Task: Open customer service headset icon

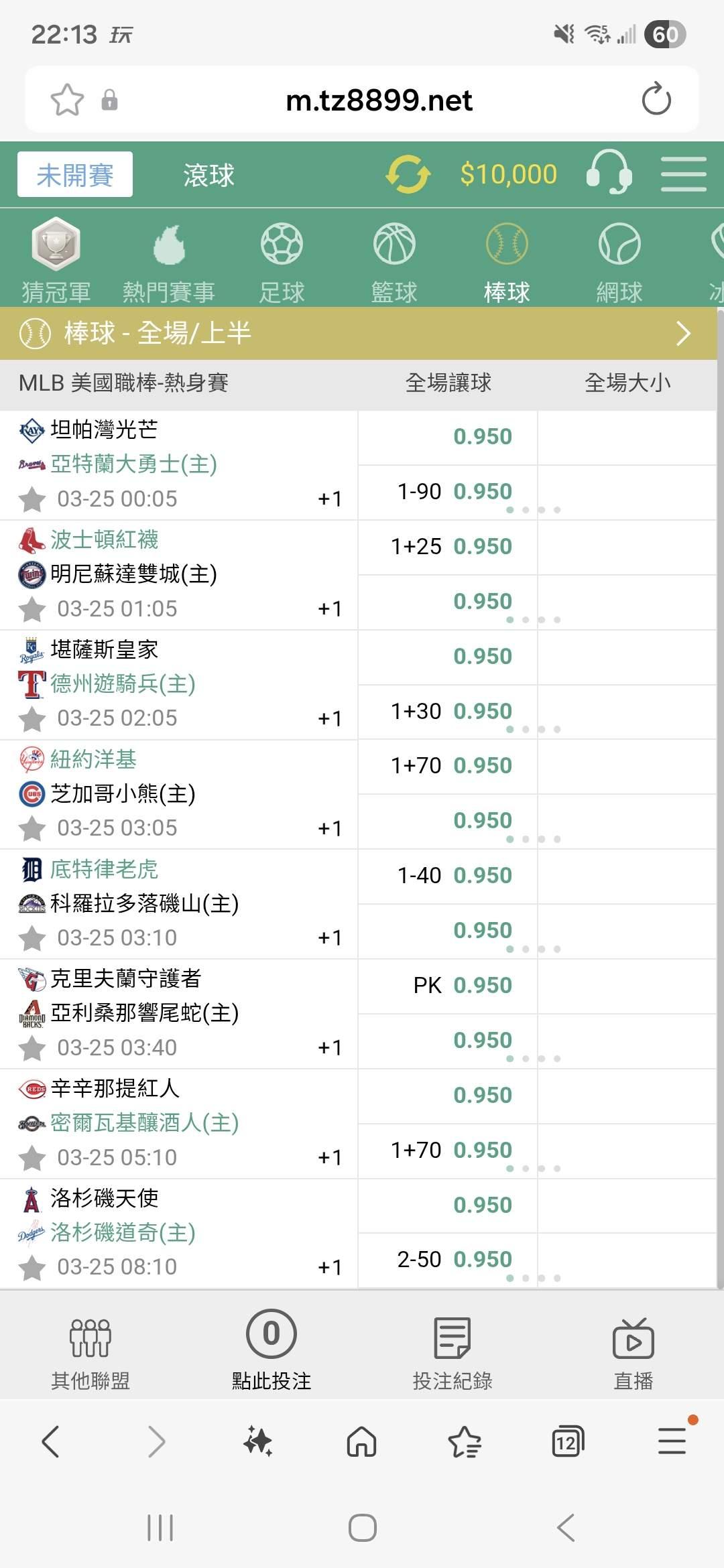Action: [609, 174]
